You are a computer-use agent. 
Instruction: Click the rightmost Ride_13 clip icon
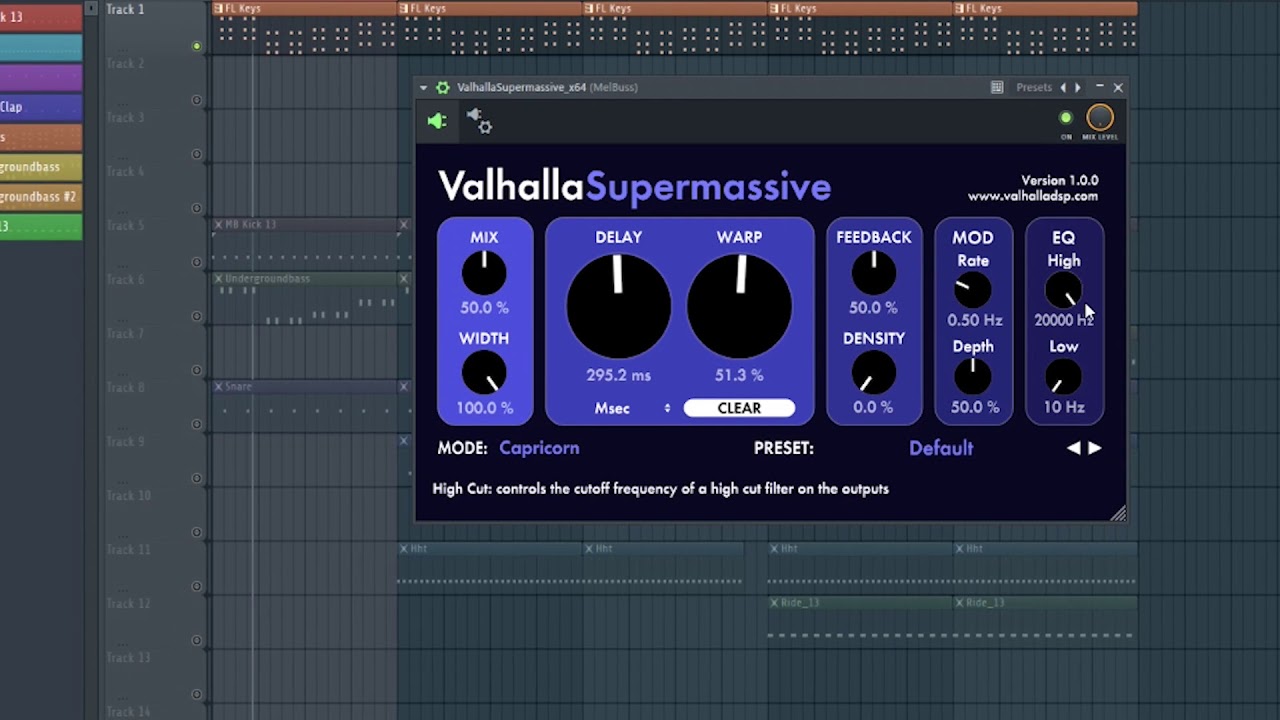coord(960,603)
